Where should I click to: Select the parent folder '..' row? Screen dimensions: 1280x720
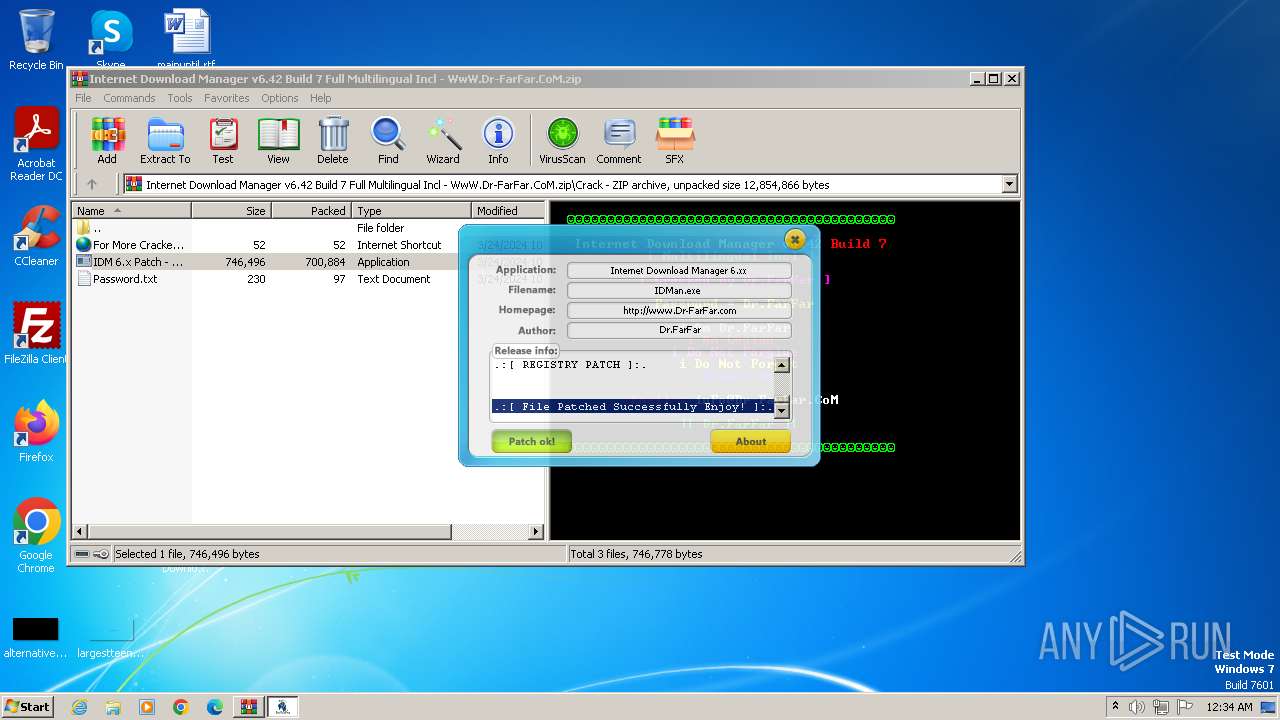[x=308, y=228]
